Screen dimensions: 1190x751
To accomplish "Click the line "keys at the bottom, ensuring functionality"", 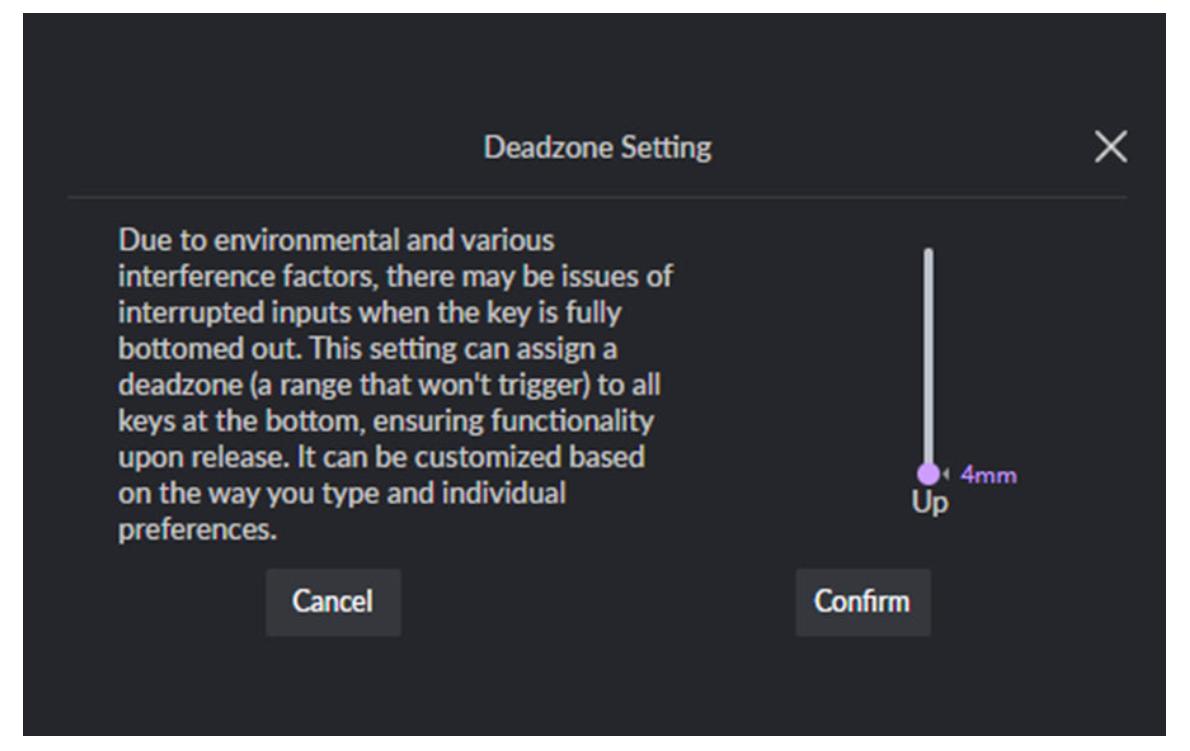I will 386,422.
